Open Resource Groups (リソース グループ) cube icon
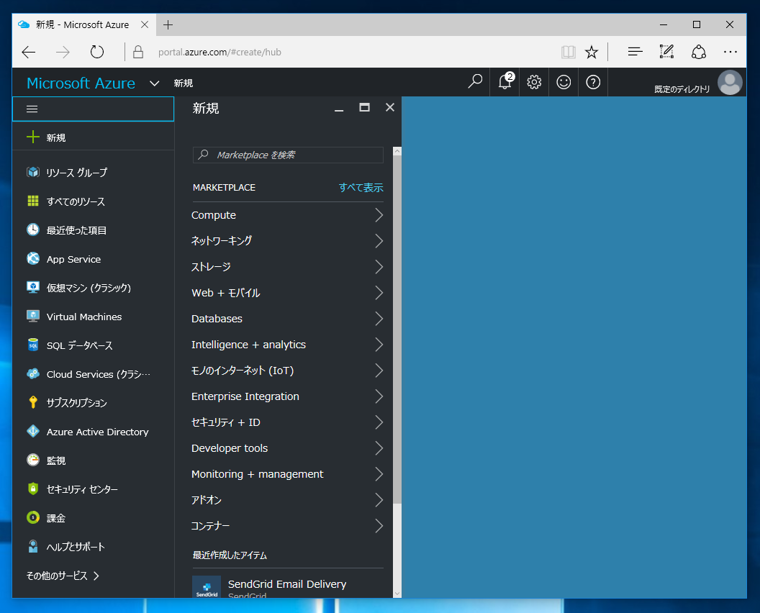 pos(33,172)
